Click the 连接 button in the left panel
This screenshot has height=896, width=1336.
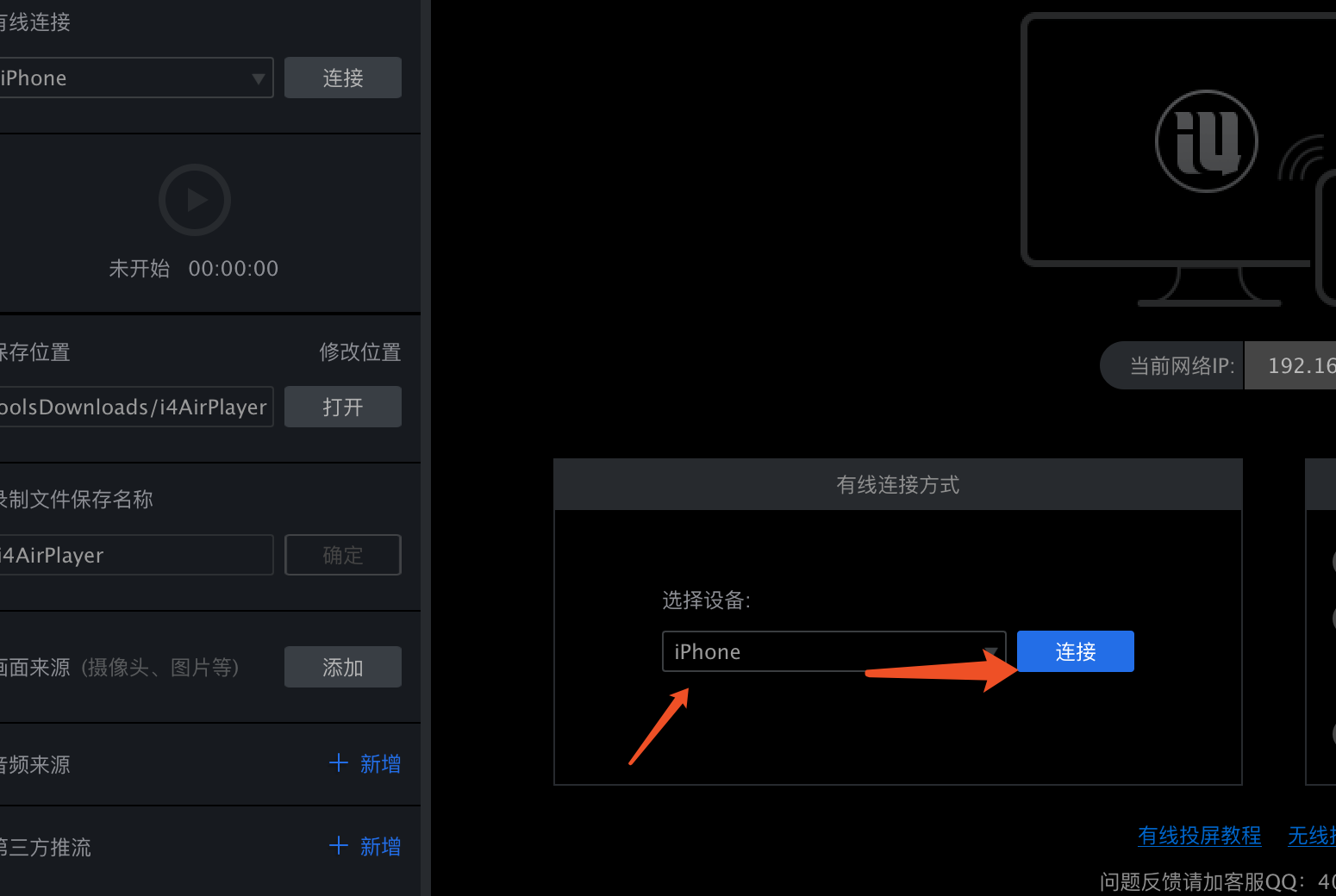pos(342,78)
